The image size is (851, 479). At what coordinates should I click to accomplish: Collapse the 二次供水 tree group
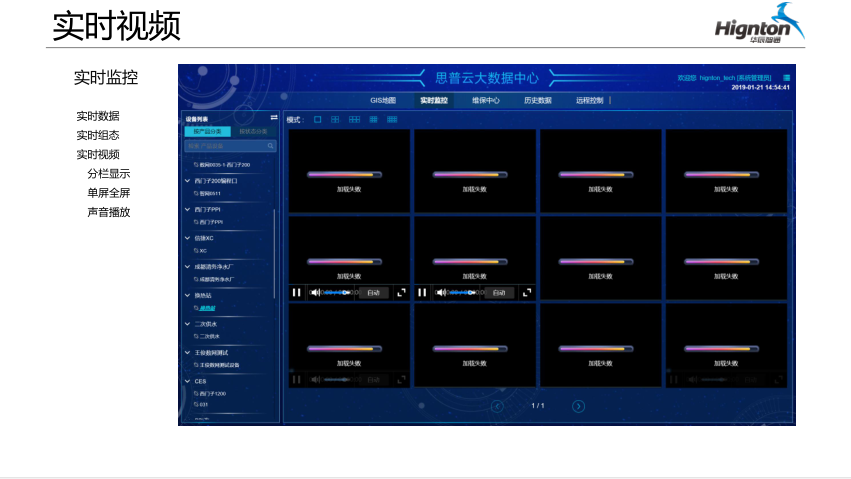pos(187,324)
